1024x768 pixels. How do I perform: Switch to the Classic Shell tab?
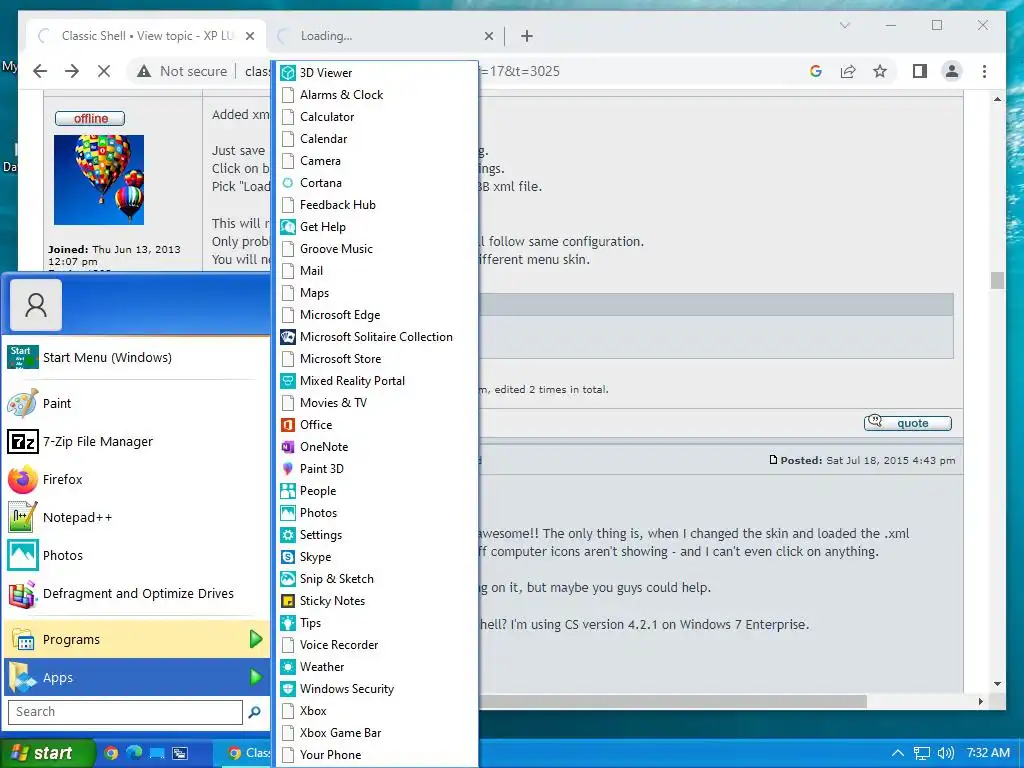(147, 36)
